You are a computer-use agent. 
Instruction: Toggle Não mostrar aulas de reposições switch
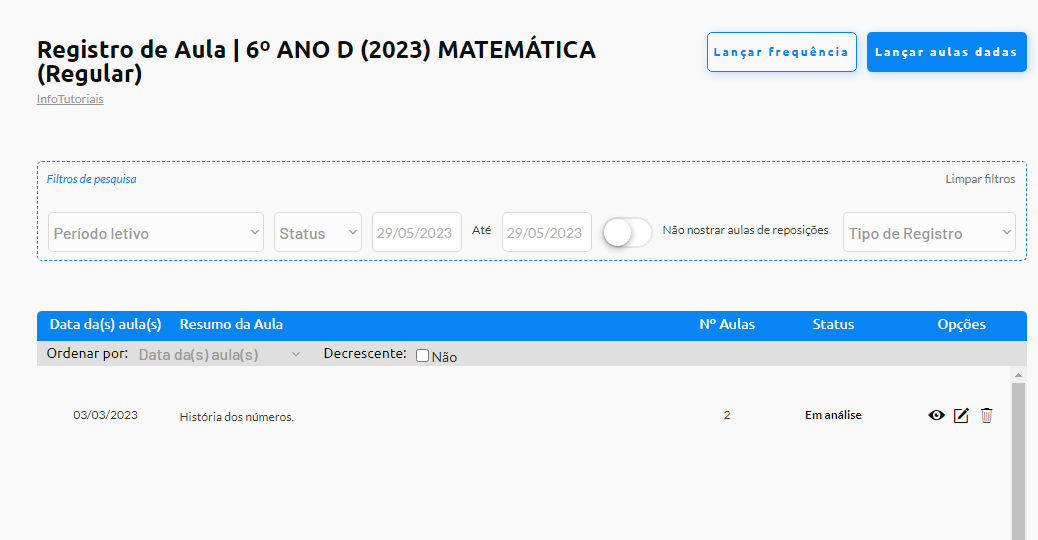point(628,232)
